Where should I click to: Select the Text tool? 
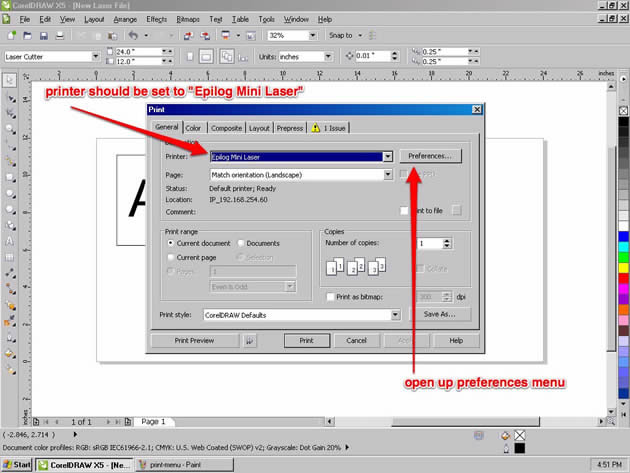(10, 241)
